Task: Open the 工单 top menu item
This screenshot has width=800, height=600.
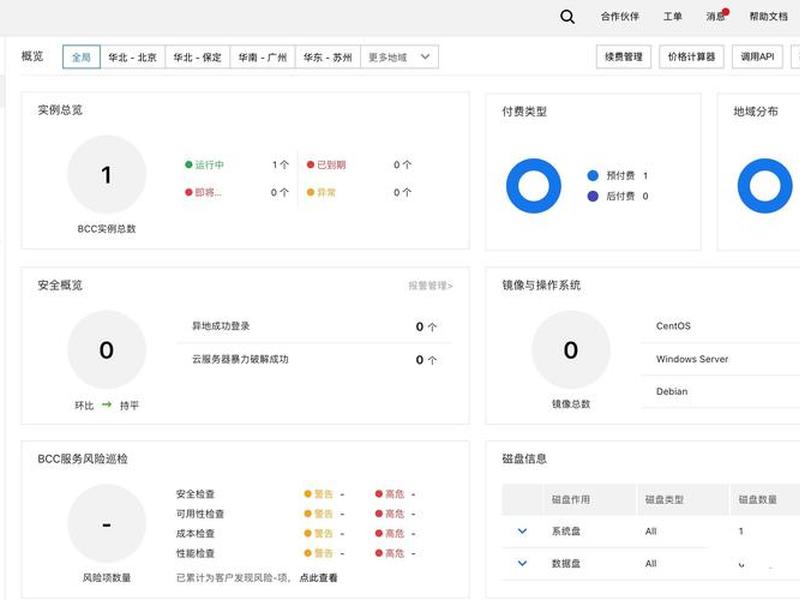Action: [x=672, y=17]
